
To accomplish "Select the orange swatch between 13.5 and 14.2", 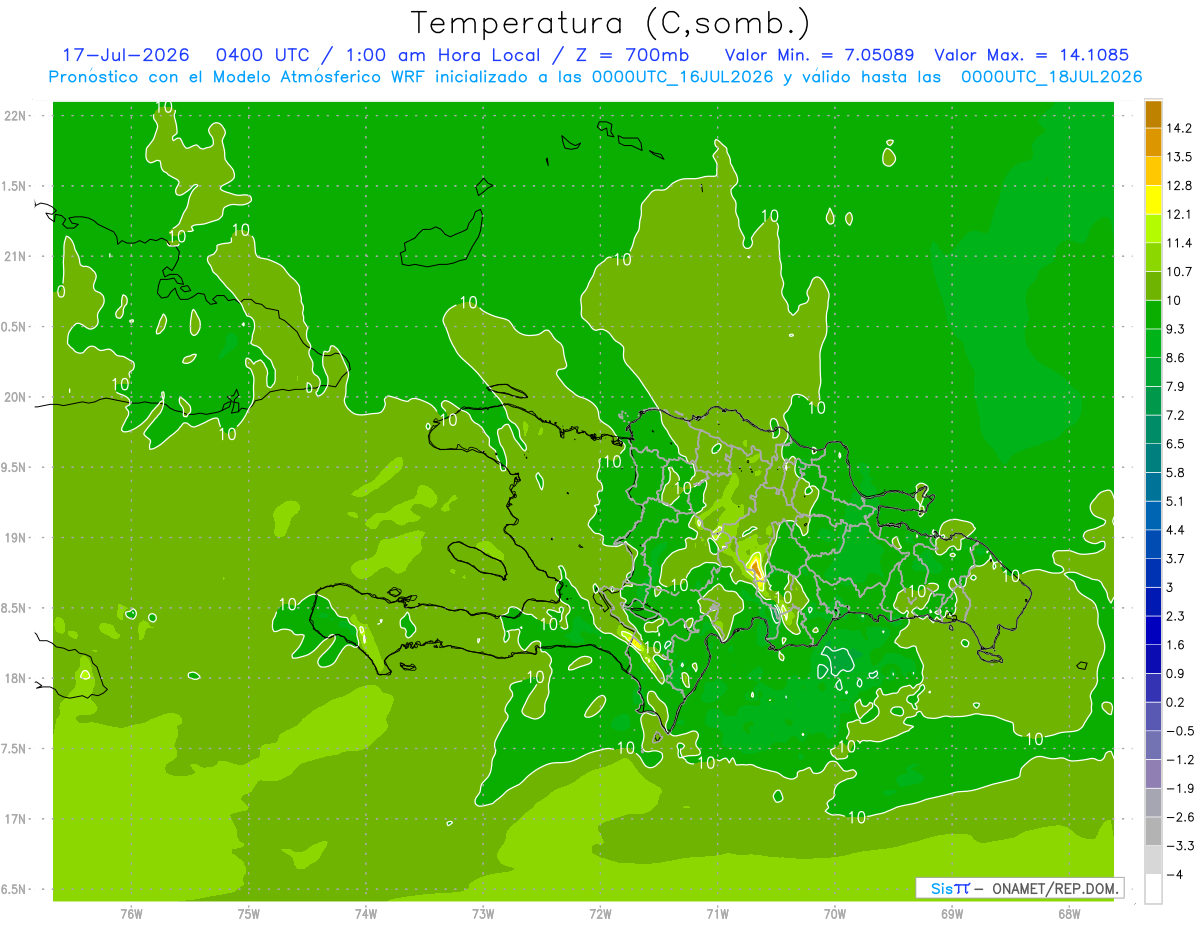I will (x=1153, y=143).
